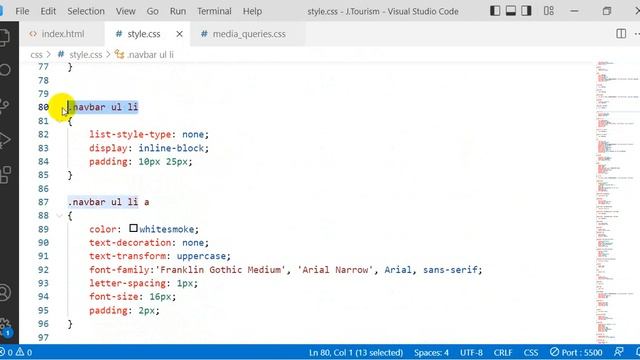This screenshot has height=360, width=640.
Task: Toggle the Secondary Side Bar layout icon
Action: click(x=526, y=11)
